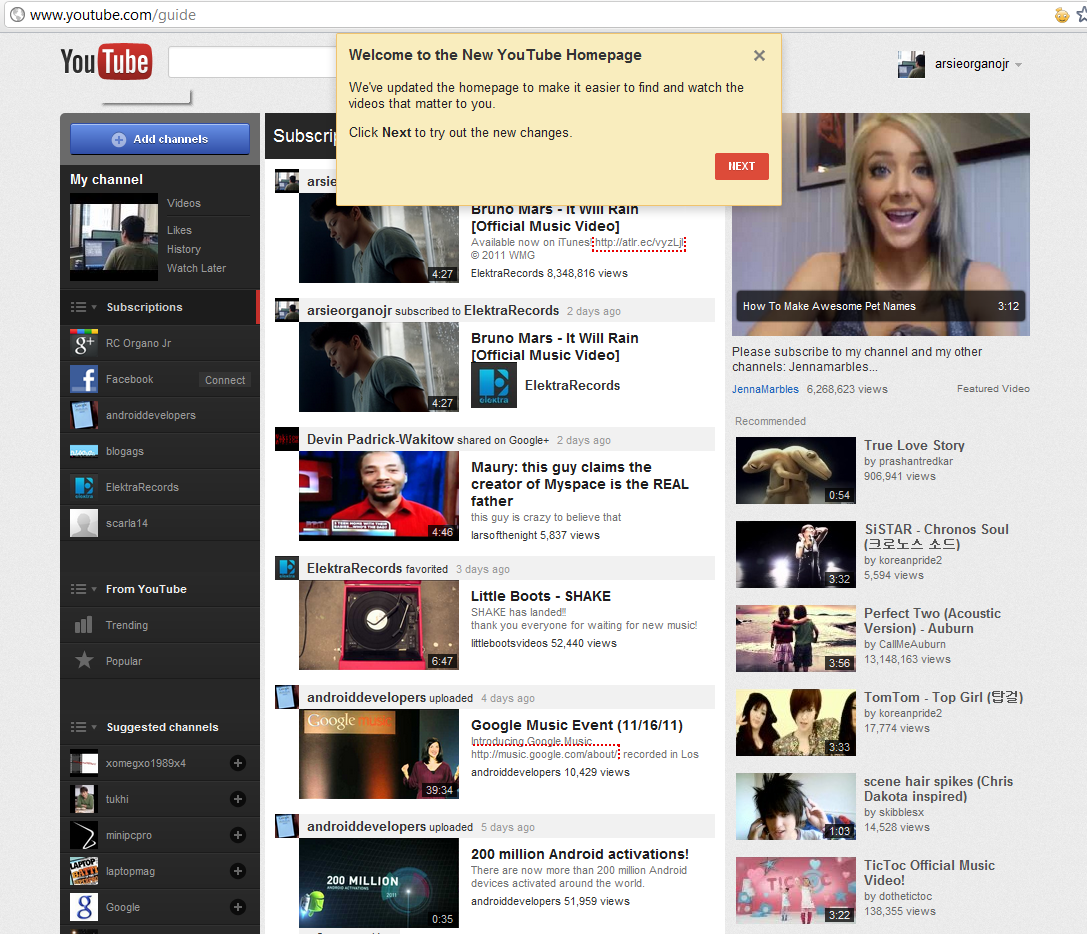Open the scarla14 avatar icon

click(x=84, y=524)
